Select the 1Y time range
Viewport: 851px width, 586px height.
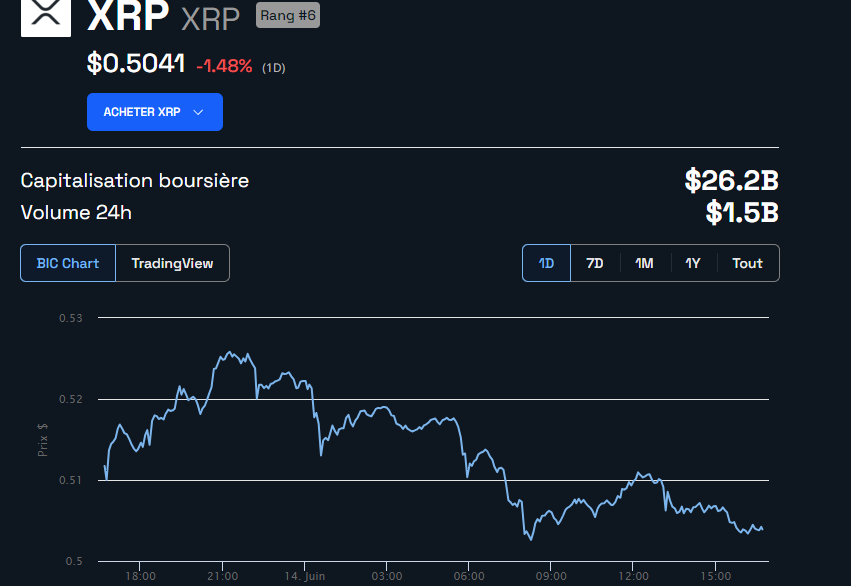[693, 263]
